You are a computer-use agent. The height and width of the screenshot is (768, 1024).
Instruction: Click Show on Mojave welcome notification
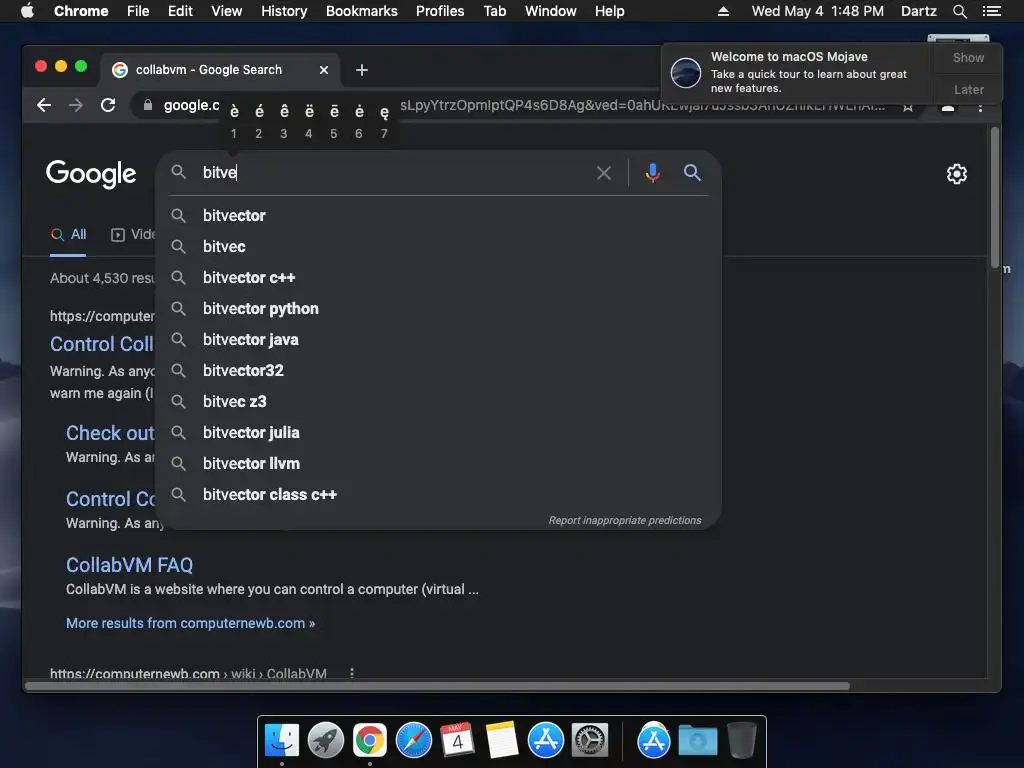point(968,57)
